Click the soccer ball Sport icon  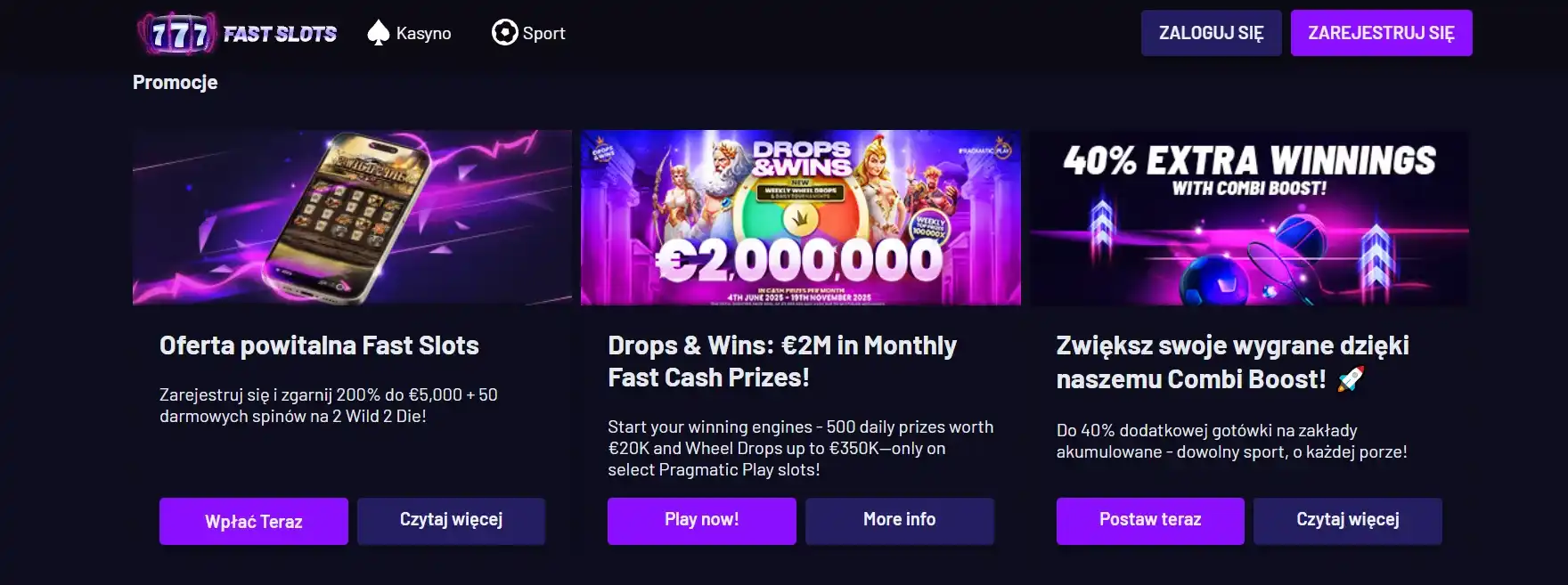[x=504, y=33]
